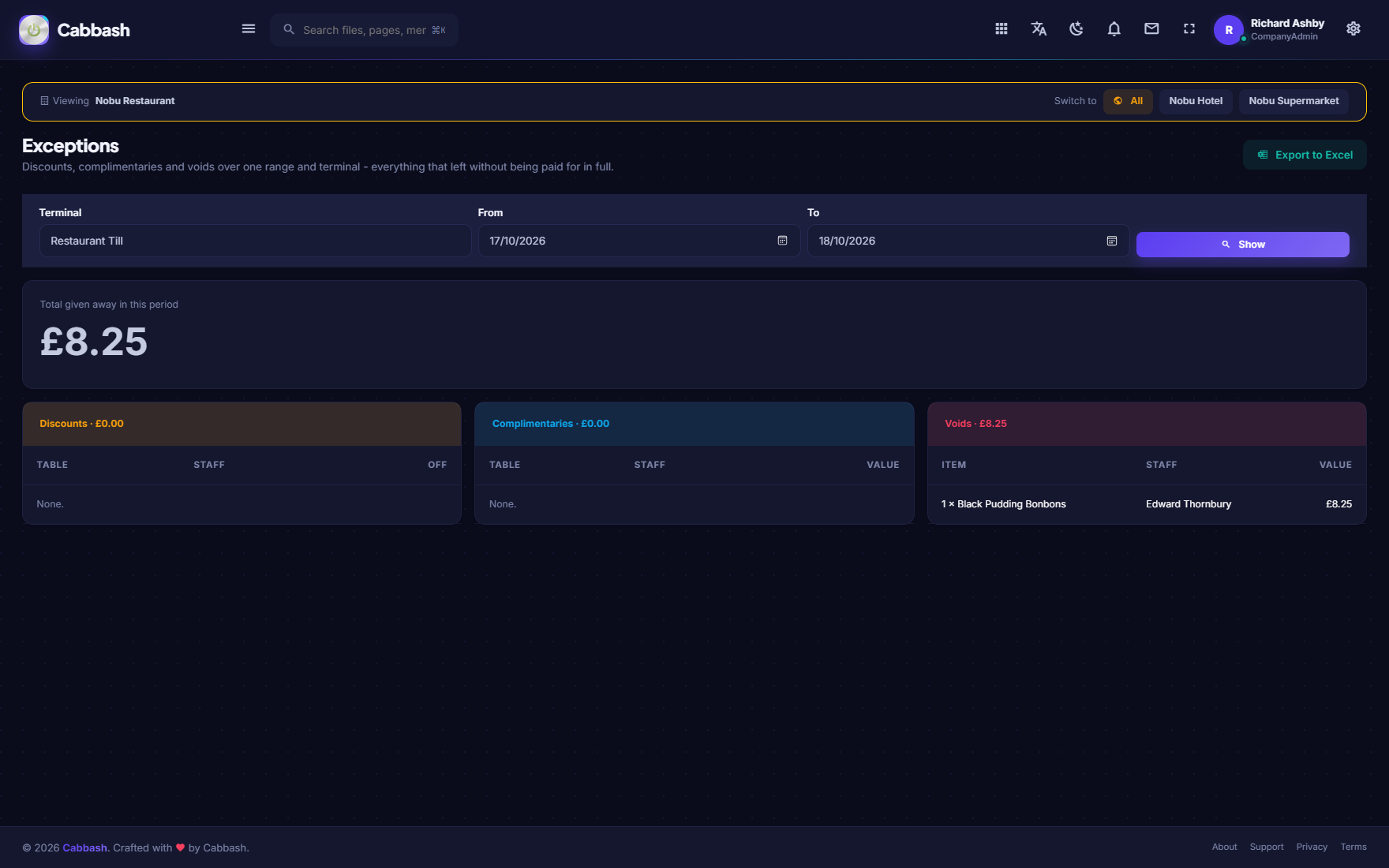Open calendar picker in To field
Viewport: 1389px width, 868px height.
coord(1112,241)
